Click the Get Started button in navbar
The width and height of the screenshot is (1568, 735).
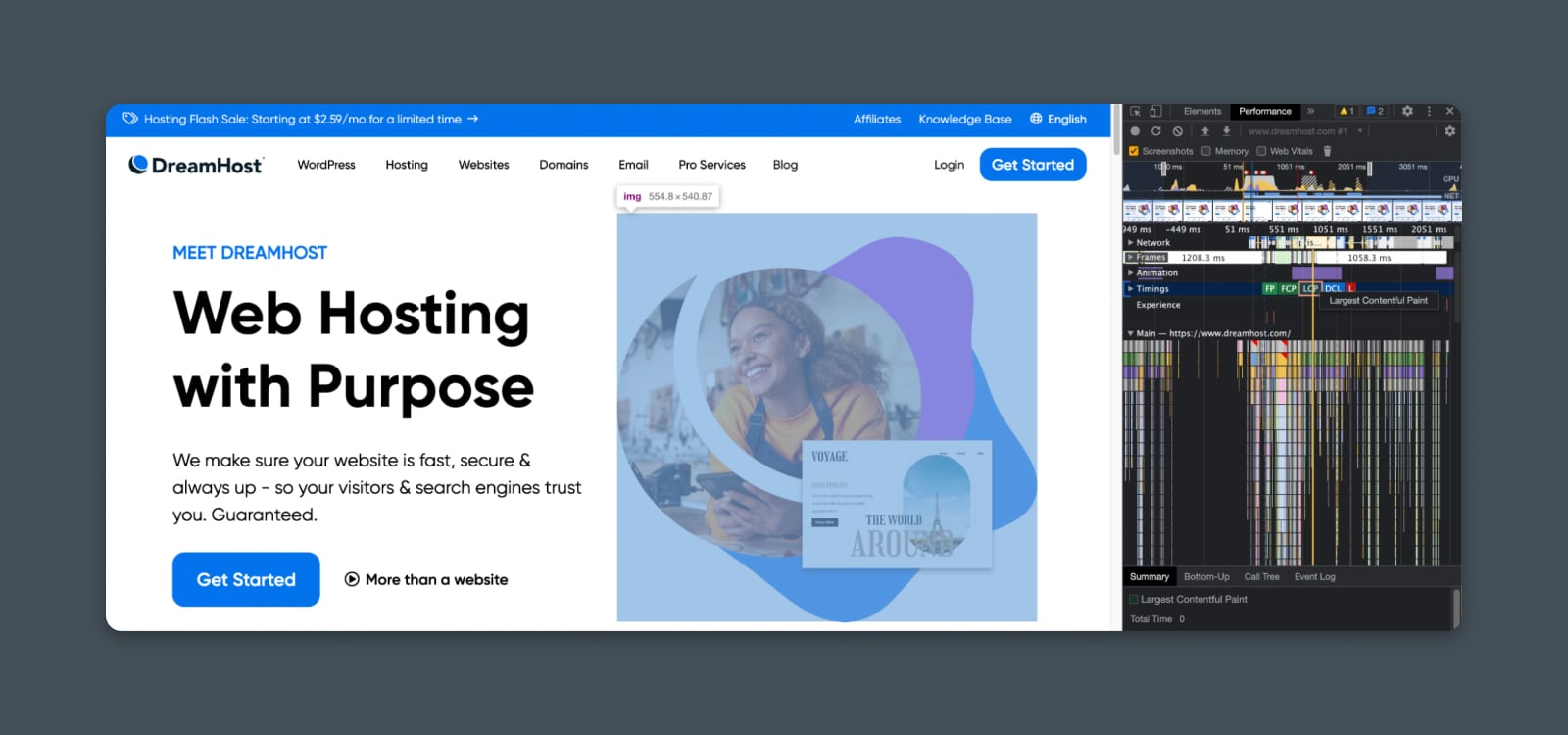[x=1032, y=165]
